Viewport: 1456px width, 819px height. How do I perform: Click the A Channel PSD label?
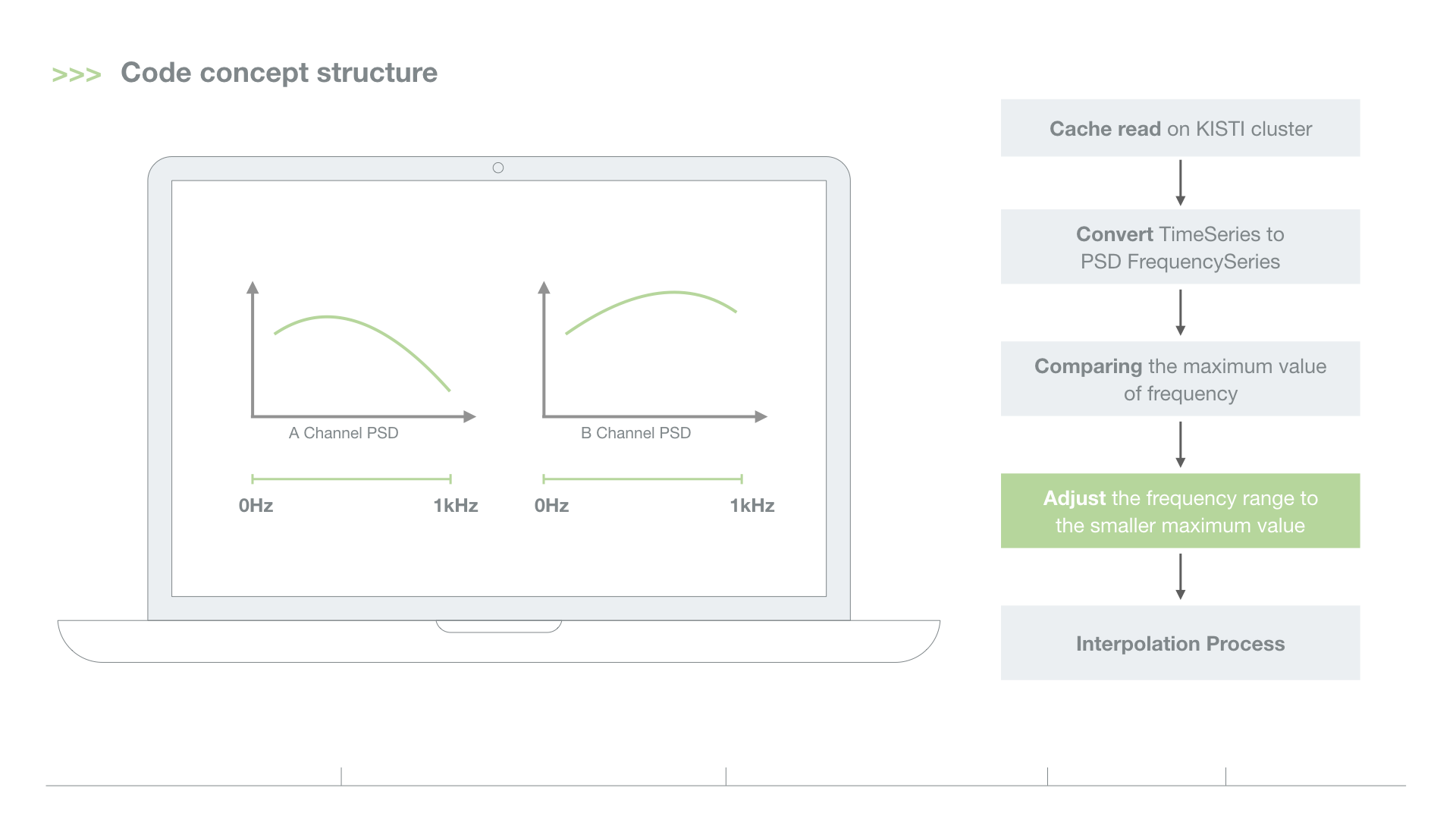344,433
